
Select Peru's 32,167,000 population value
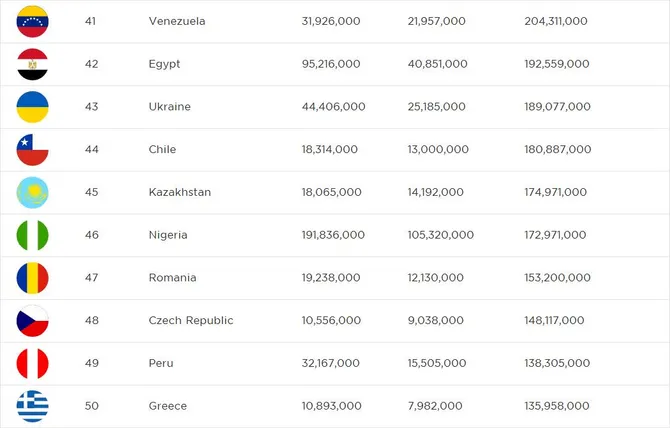click(x=330, y=363)
